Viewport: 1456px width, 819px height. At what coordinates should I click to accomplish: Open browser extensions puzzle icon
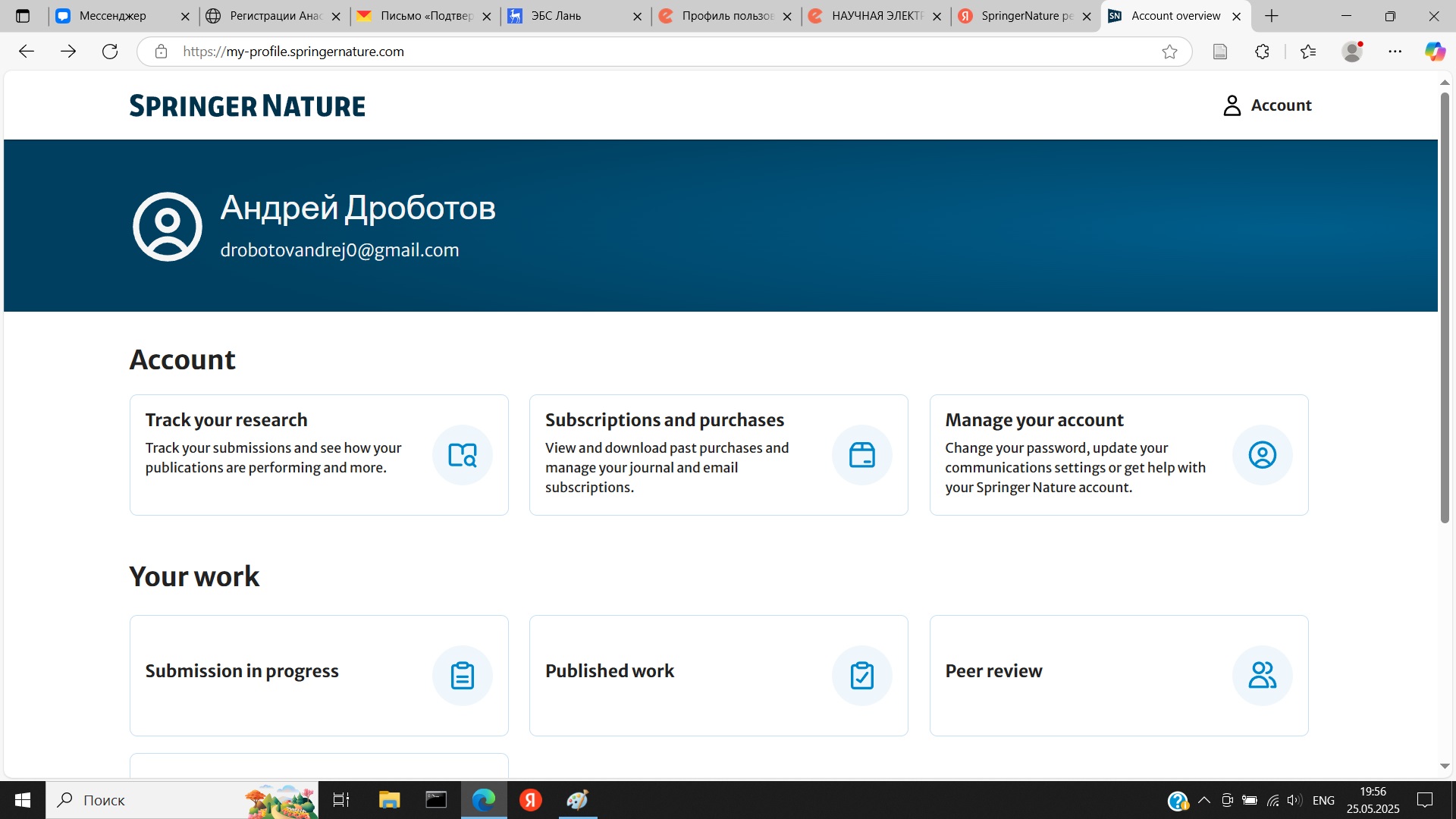1262,52
